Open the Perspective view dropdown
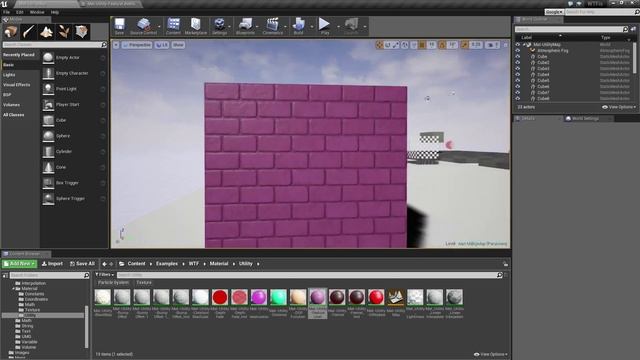The height and width of the screenshot is (360, 640). point(137,45)
